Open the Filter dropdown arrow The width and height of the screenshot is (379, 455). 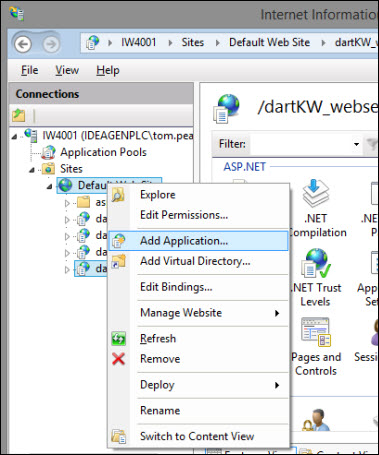pos(356,144)
